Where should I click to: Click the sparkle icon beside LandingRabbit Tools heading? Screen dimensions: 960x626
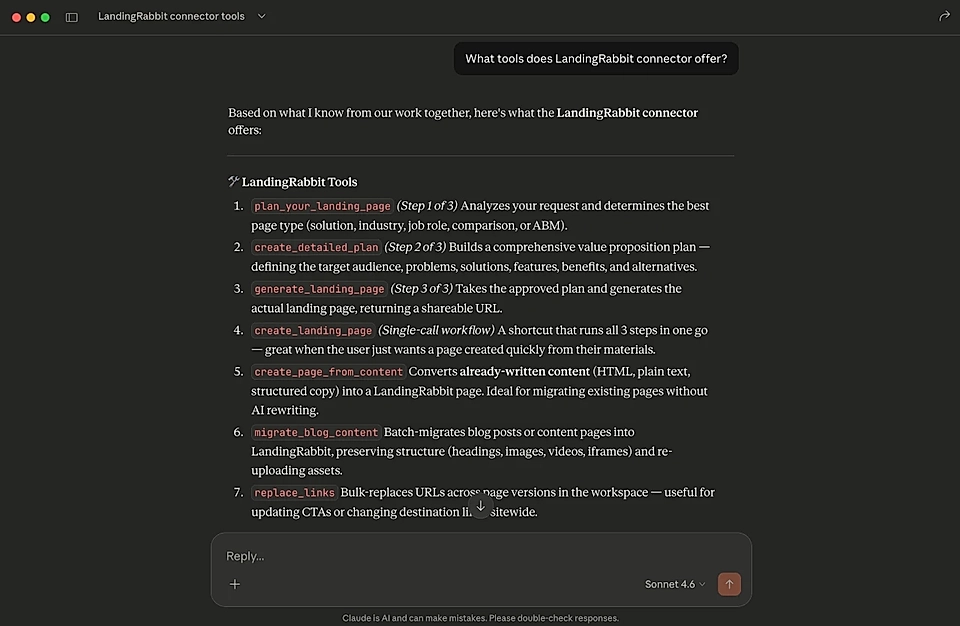[233, 181]
